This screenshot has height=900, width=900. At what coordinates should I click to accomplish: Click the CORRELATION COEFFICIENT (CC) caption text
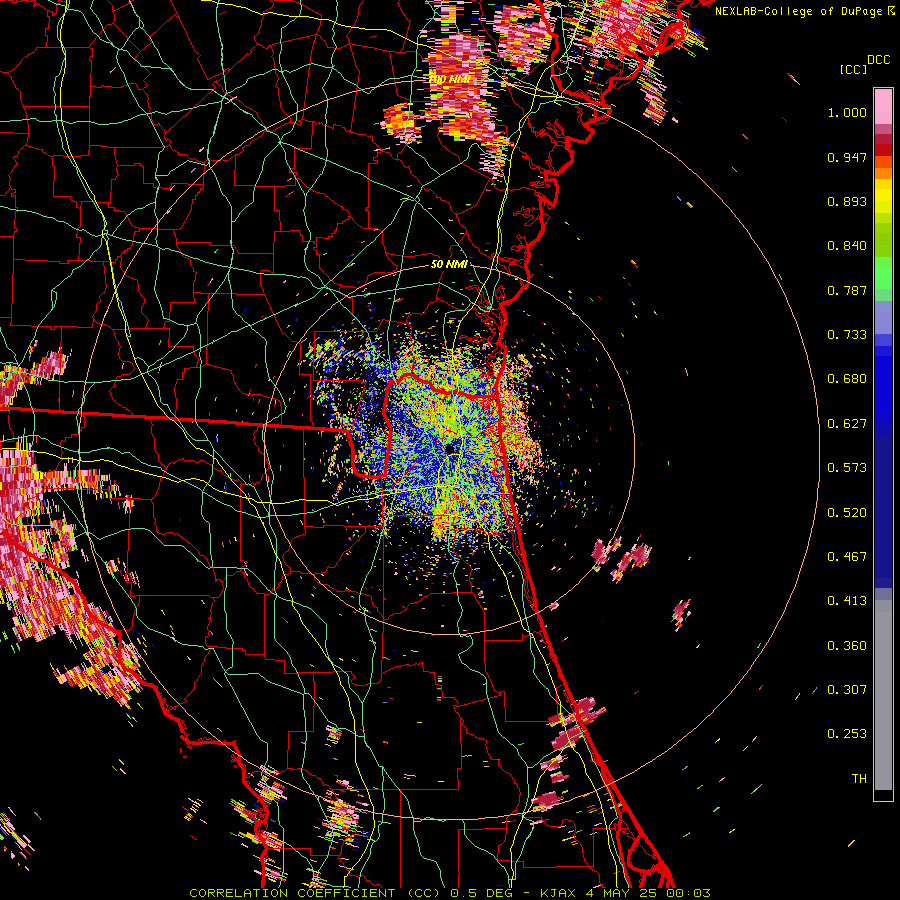(x=315, y=893)
